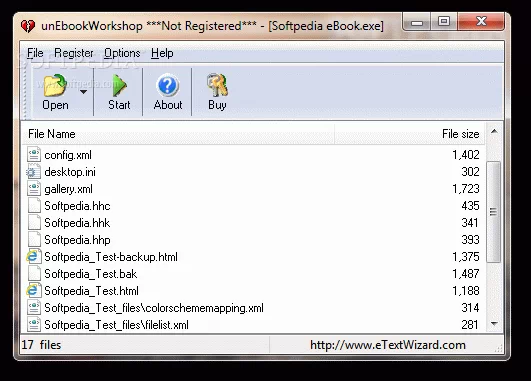Select the Softpedia.hhc file name

(x=78, y=206)
